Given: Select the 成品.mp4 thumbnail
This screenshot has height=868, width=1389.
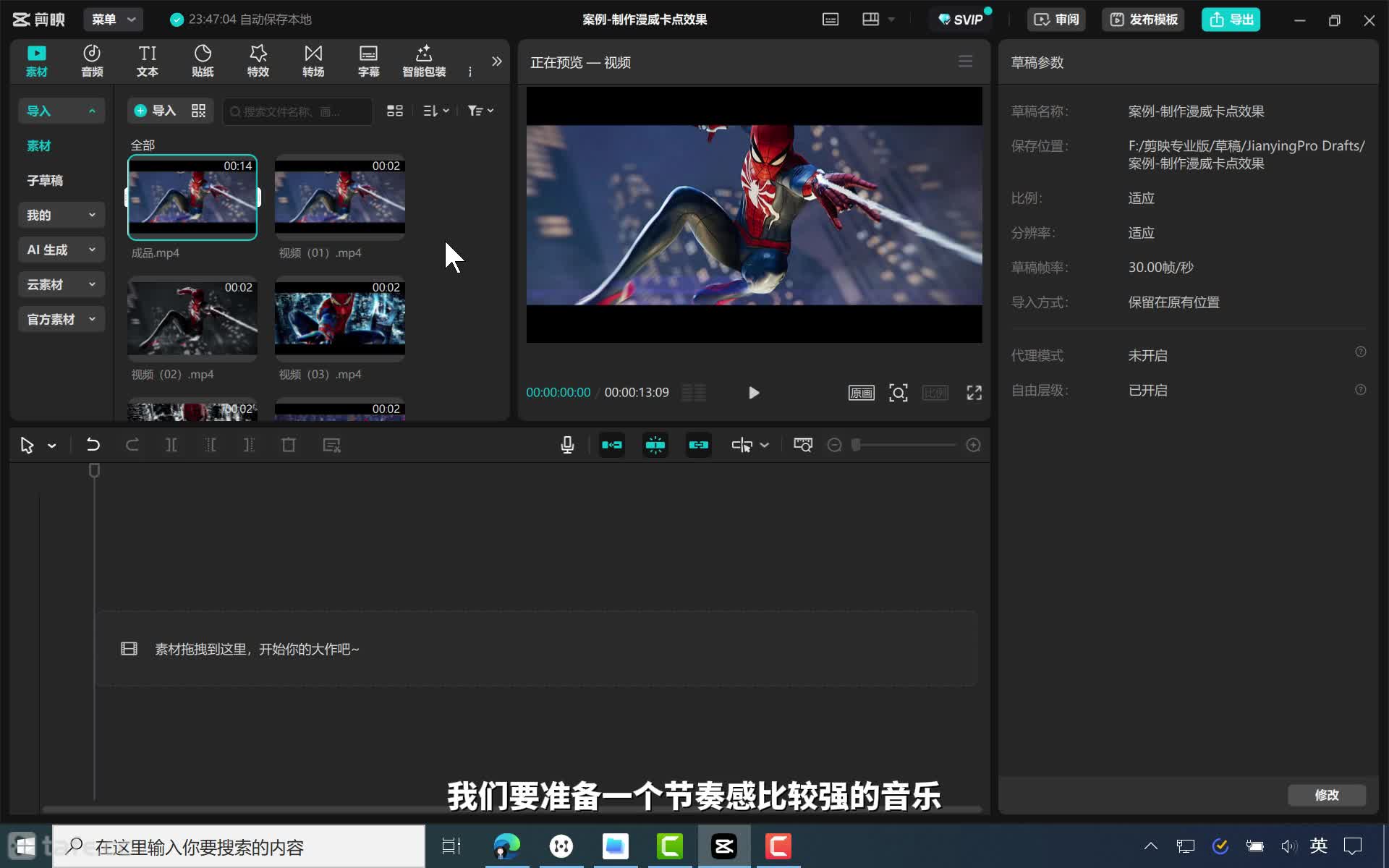Looking at the screenshot, I should click(192, 197).
